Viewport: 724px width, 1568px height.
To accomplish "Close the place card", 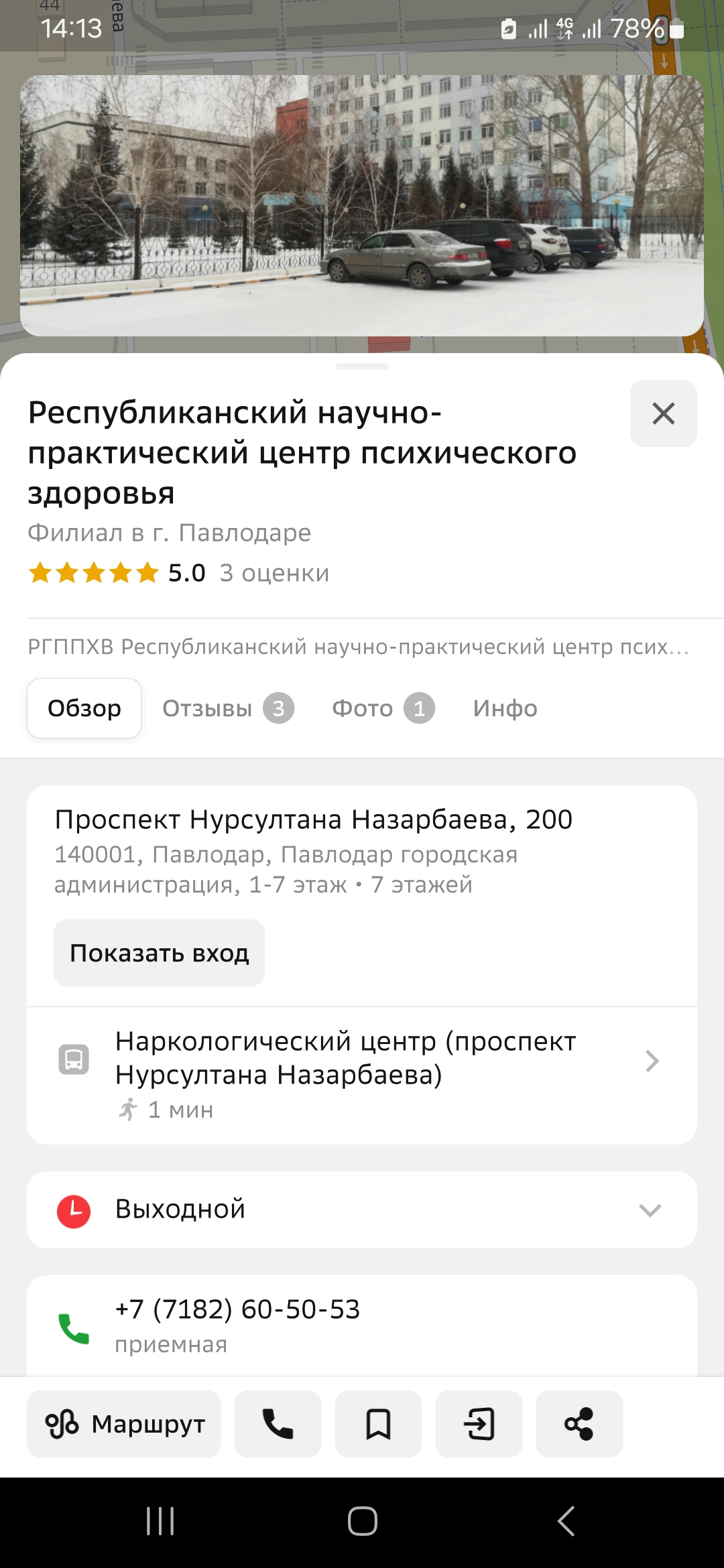I will click(663, 413).
